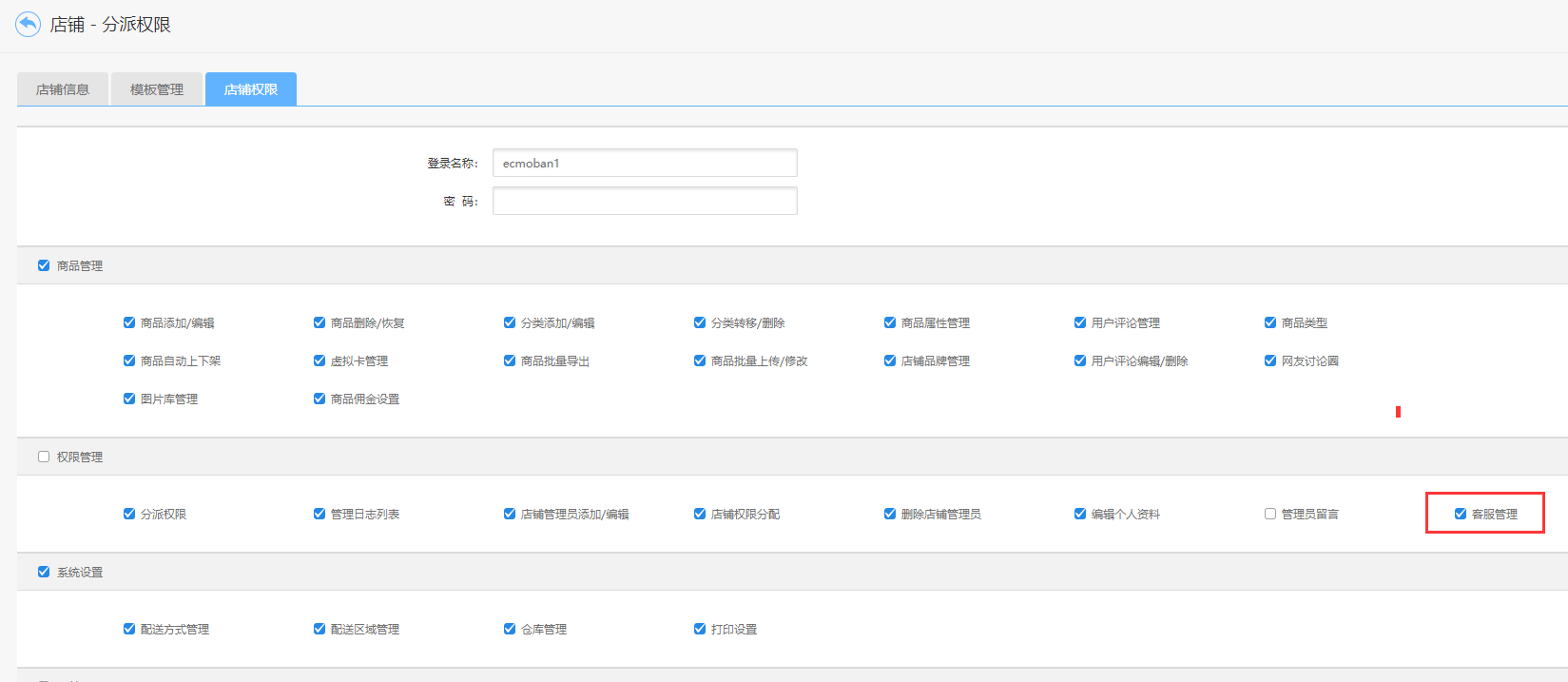Image resolution: width=1568 pixels, height=682 pixels.
Task: Uncheck 商品添加/编辑 permission
Action: coord(129,322)
